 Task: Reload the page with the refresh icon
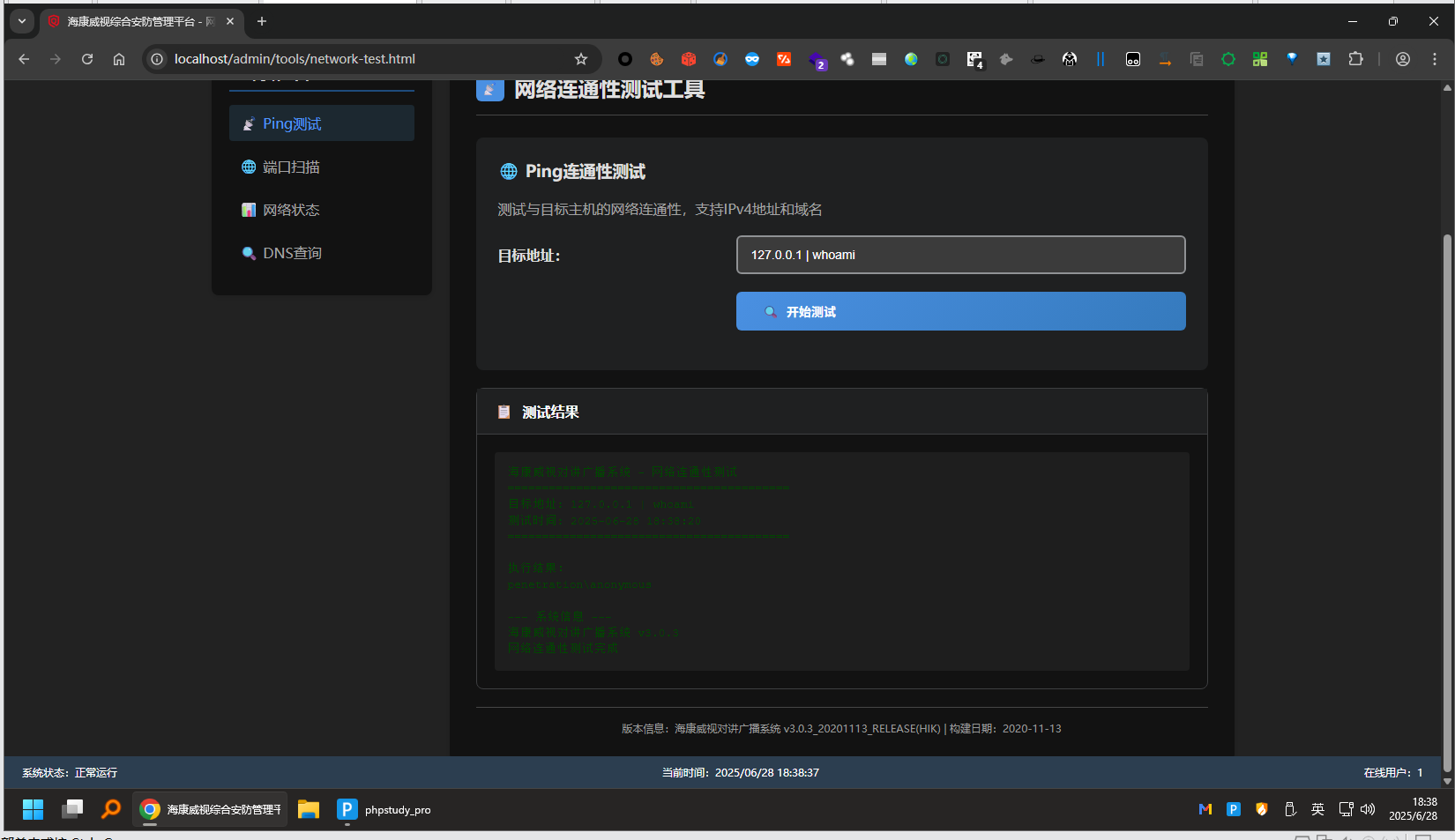87,59
